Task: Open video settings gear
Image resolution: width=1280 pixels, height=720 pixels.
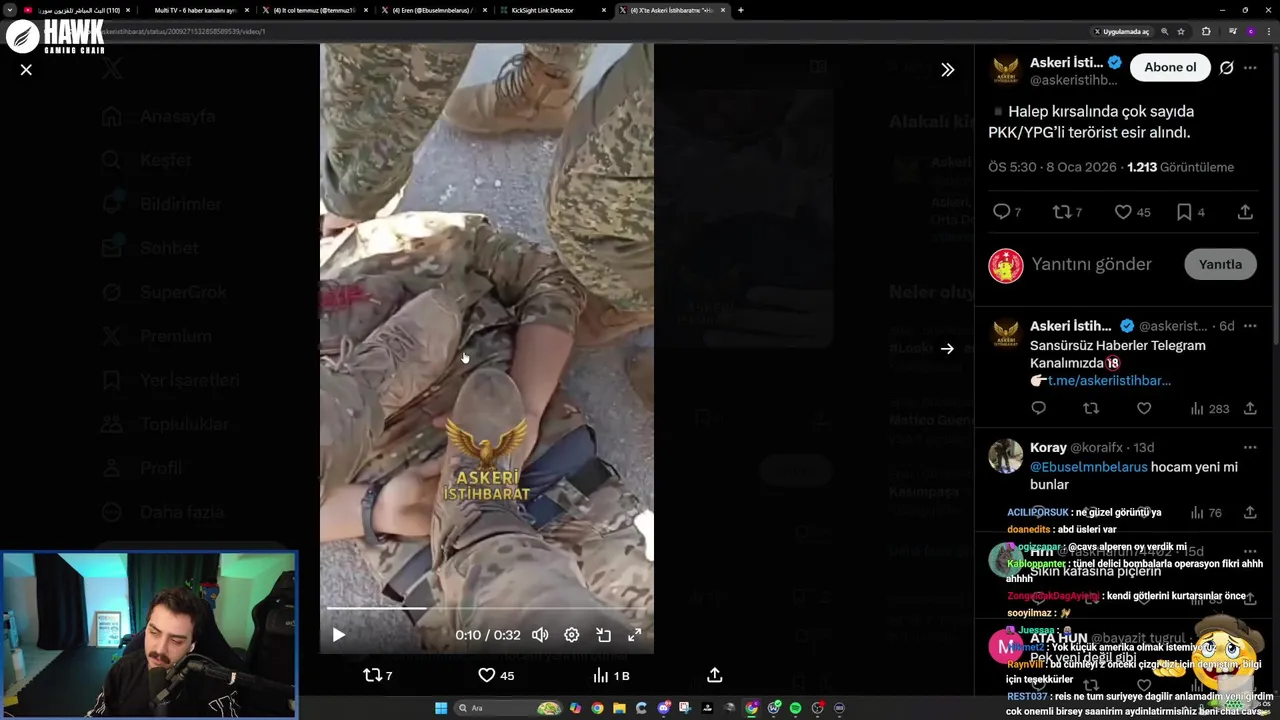Action: (572, 635)
